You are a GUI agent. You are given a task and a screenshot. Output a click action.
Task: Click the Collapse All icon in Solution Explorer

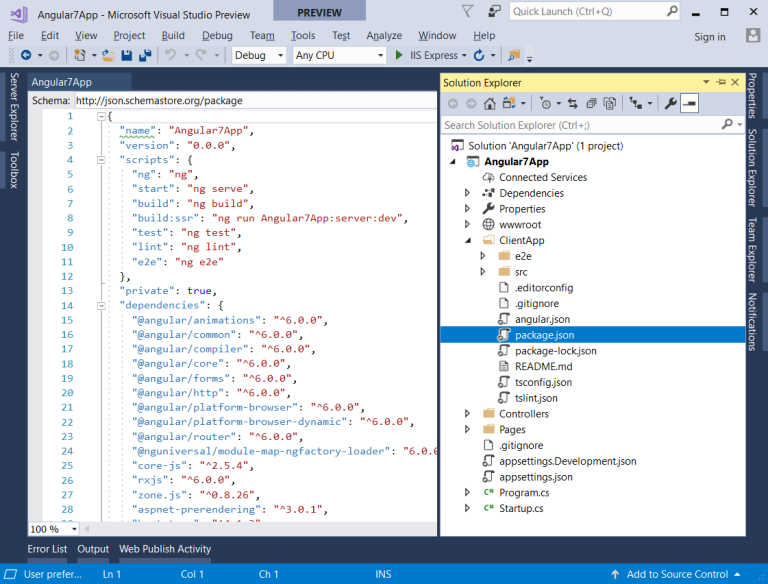(x=592, y=103)
